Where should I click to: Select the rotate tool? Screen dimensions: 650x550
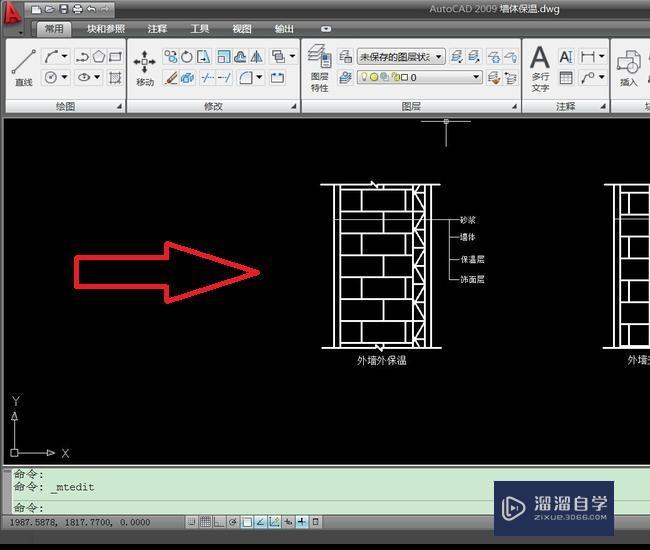click(187, 57)
